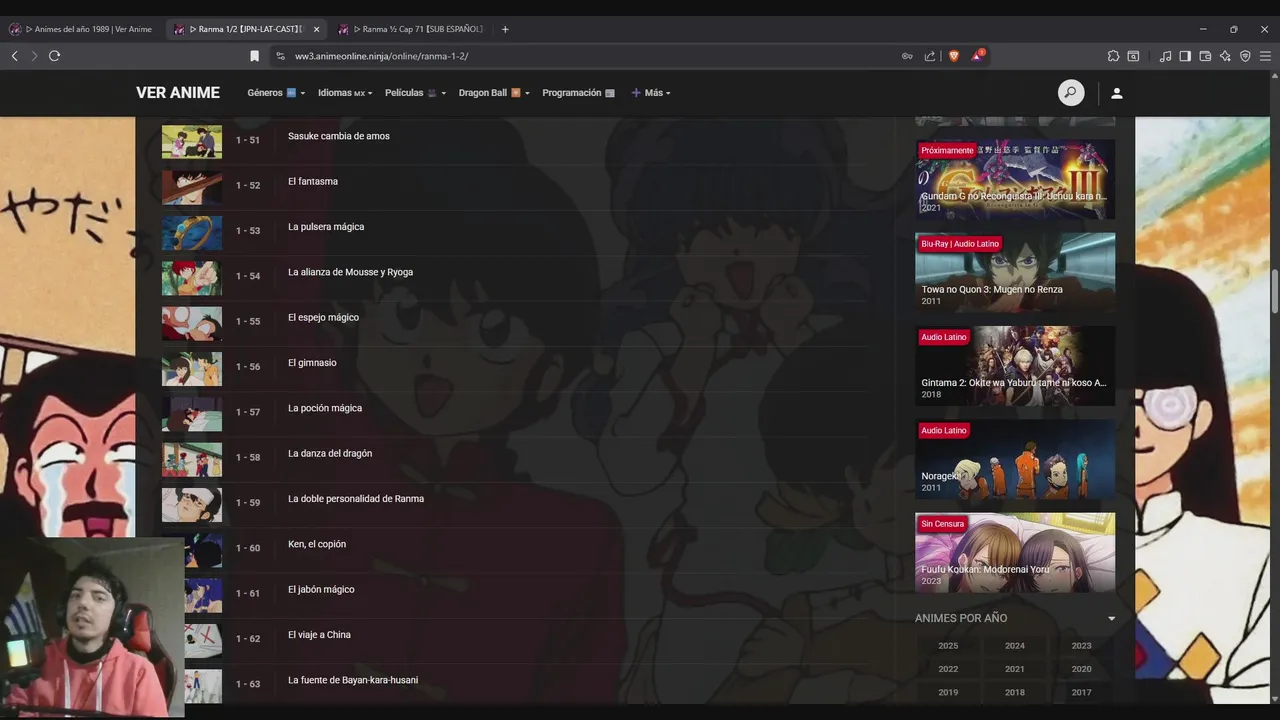1280x720 pixels.
Task: Switch to Animes del año 1989 tab
Action: point(82,29)
